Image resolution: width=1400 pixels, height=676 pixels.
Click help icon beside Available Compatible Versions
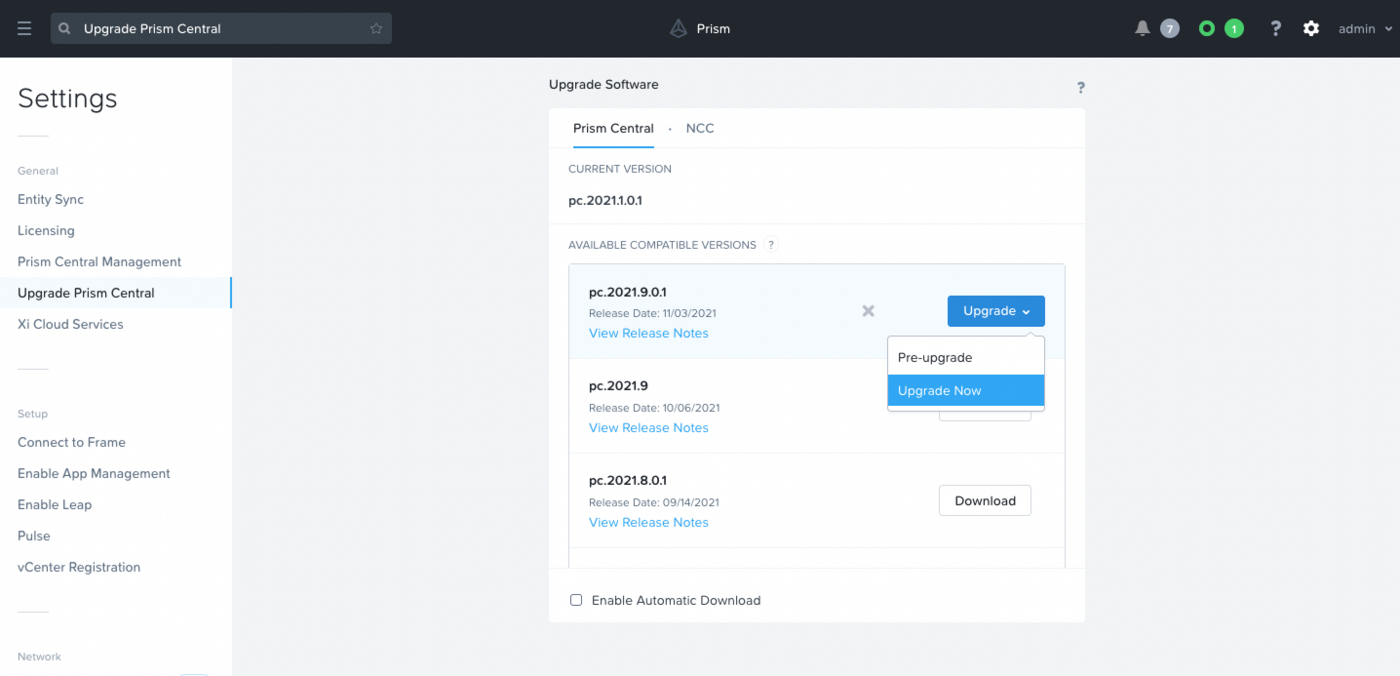tap(771, 245)
